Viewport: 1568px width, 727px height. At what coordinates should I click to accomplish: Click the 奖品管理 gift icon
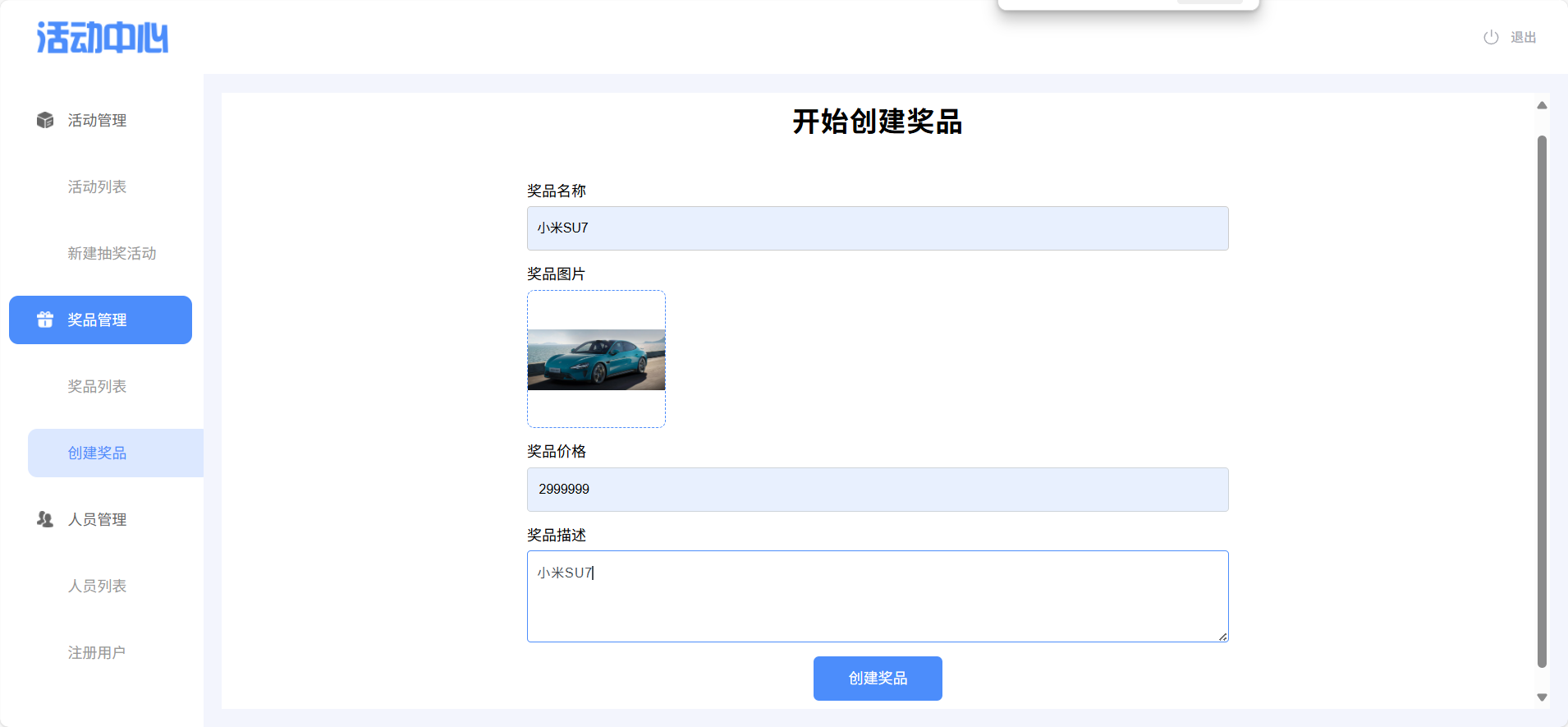click(45, 320)
